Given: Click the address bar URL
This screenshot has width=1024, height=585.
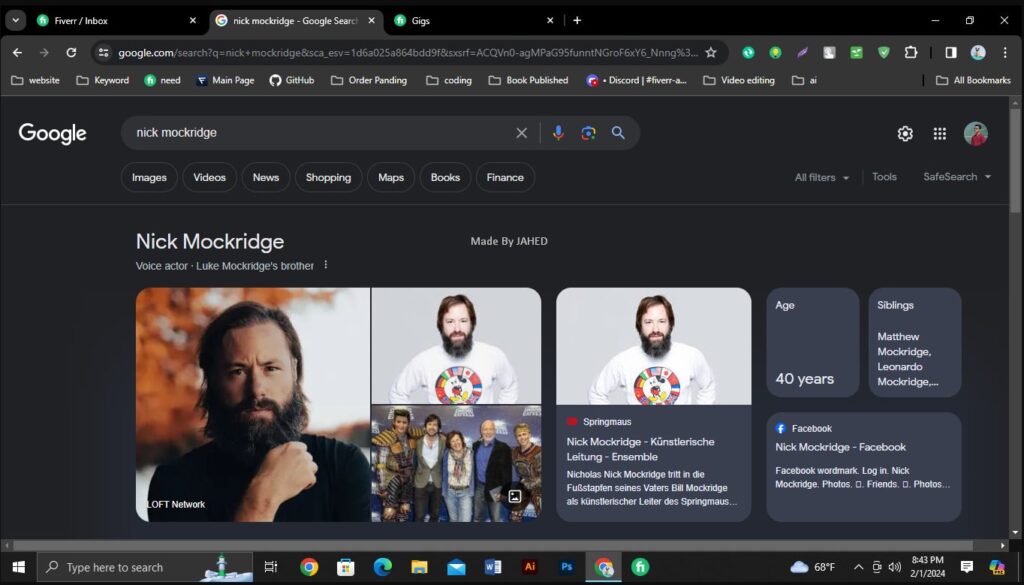Looking at the screenshot, I should coord(408,53).
